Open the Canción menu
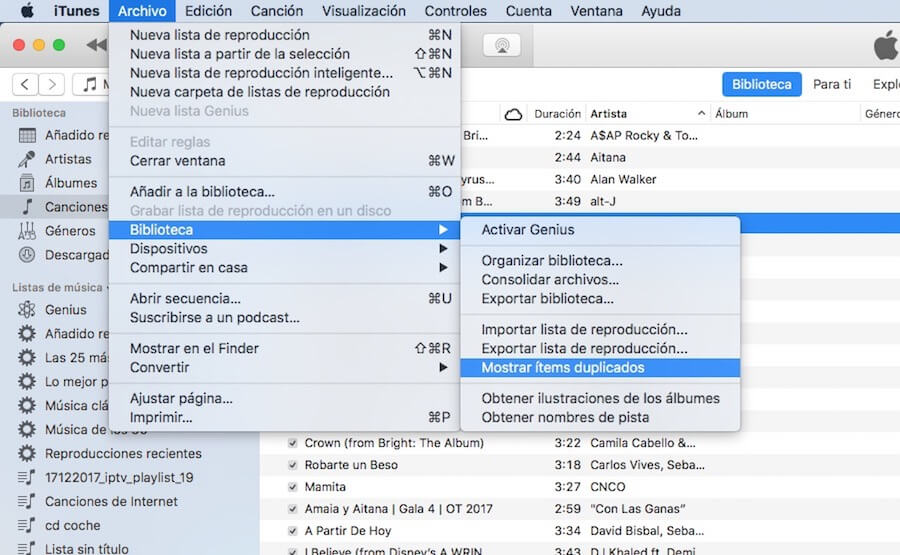This screenshot has height=555, width=900. pyautogui.click(x=277, y=11)
